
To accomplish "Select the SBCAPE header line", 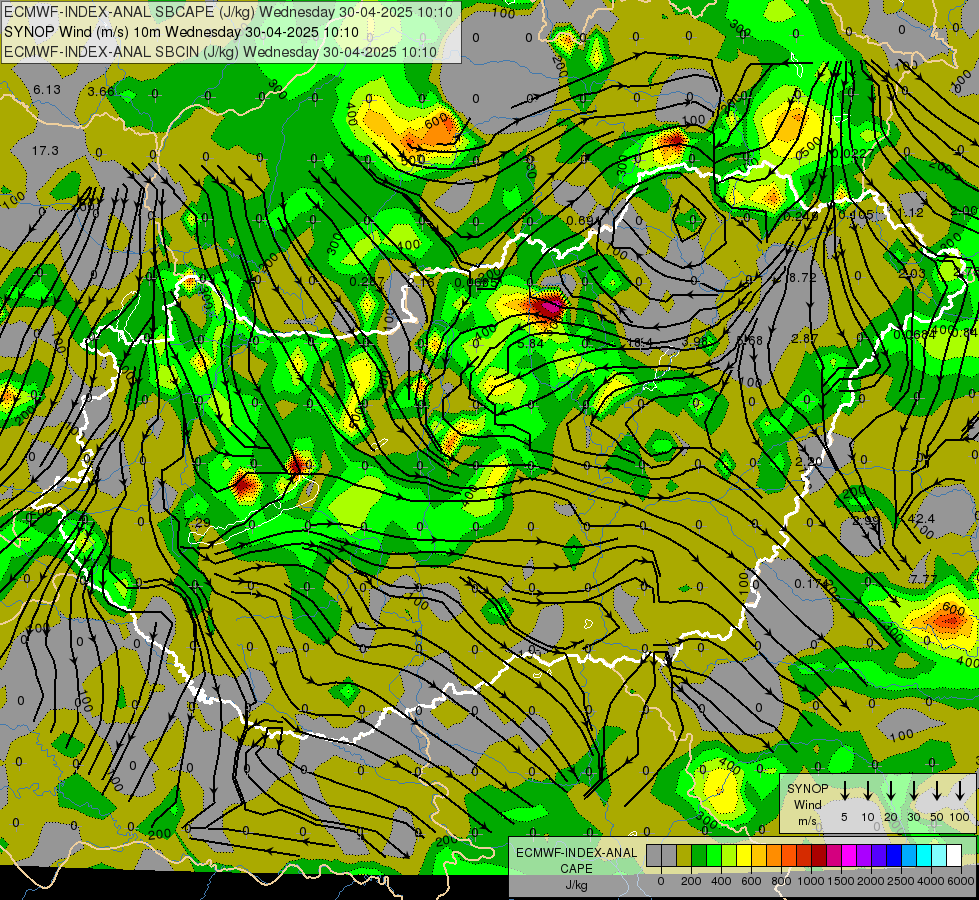I will [228, 12].
